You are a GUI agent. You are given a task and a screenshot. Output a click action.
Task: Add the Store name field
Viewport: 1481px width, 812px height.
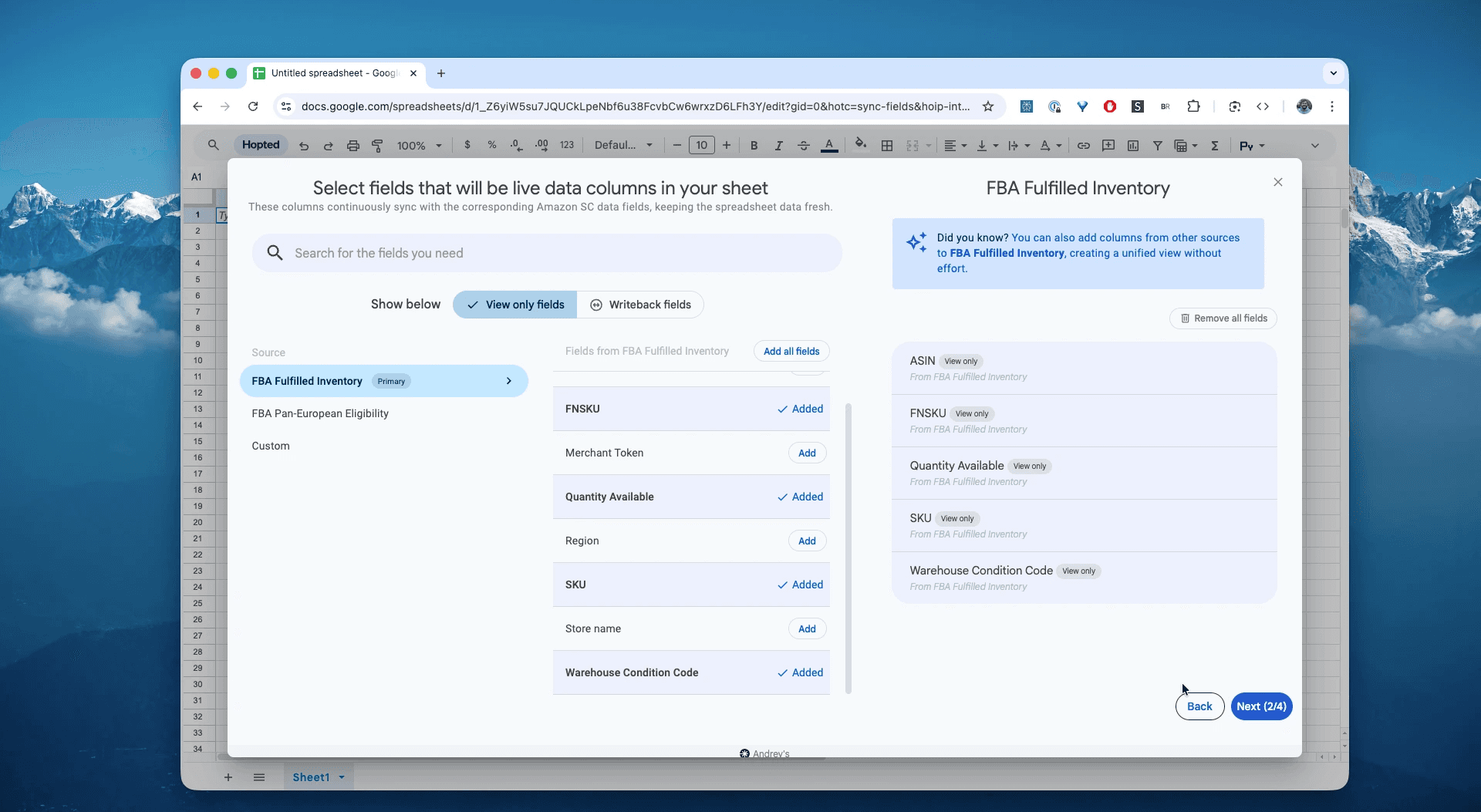tap(807, 628)
